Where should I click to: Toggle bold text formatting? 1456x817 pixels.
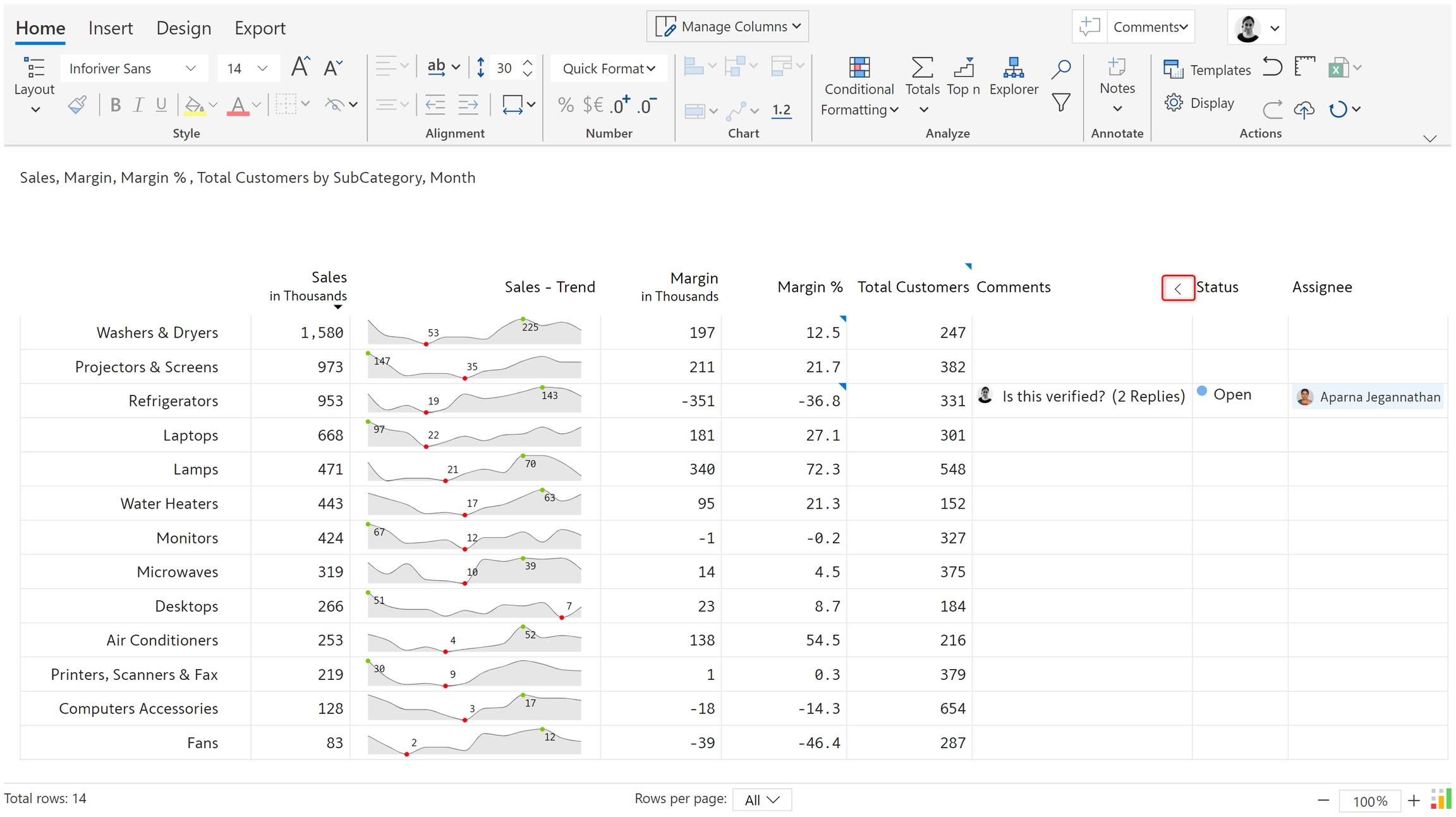click(115, 105)
